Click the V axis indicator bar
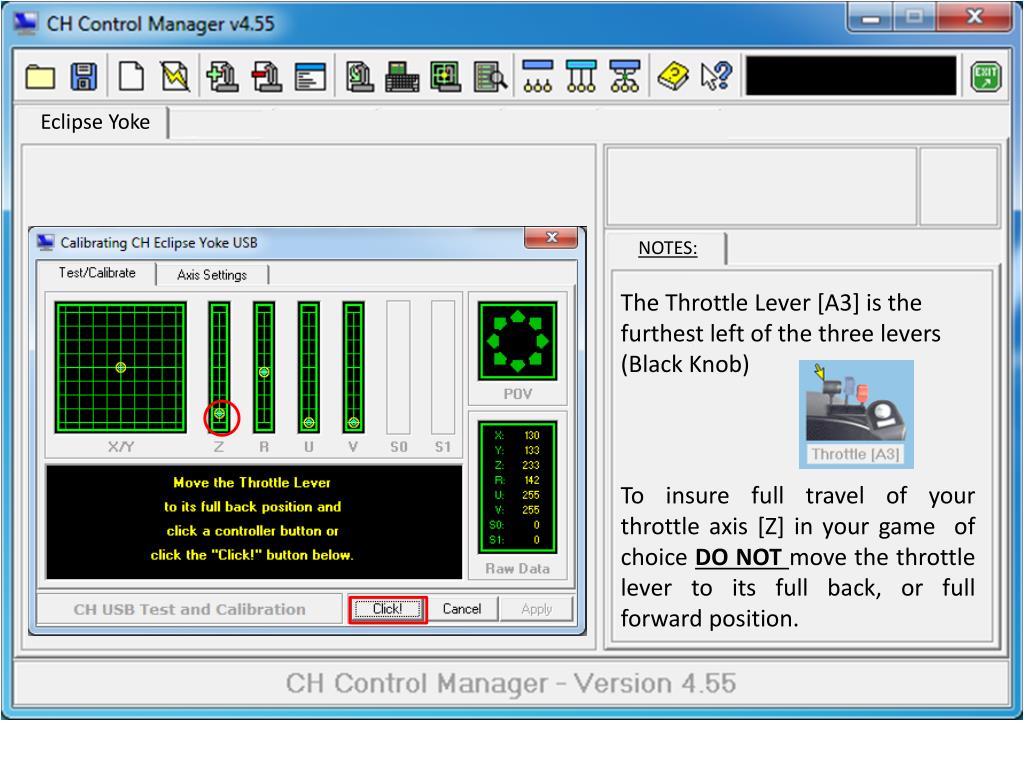The image size is (1024, 768). 353,367
